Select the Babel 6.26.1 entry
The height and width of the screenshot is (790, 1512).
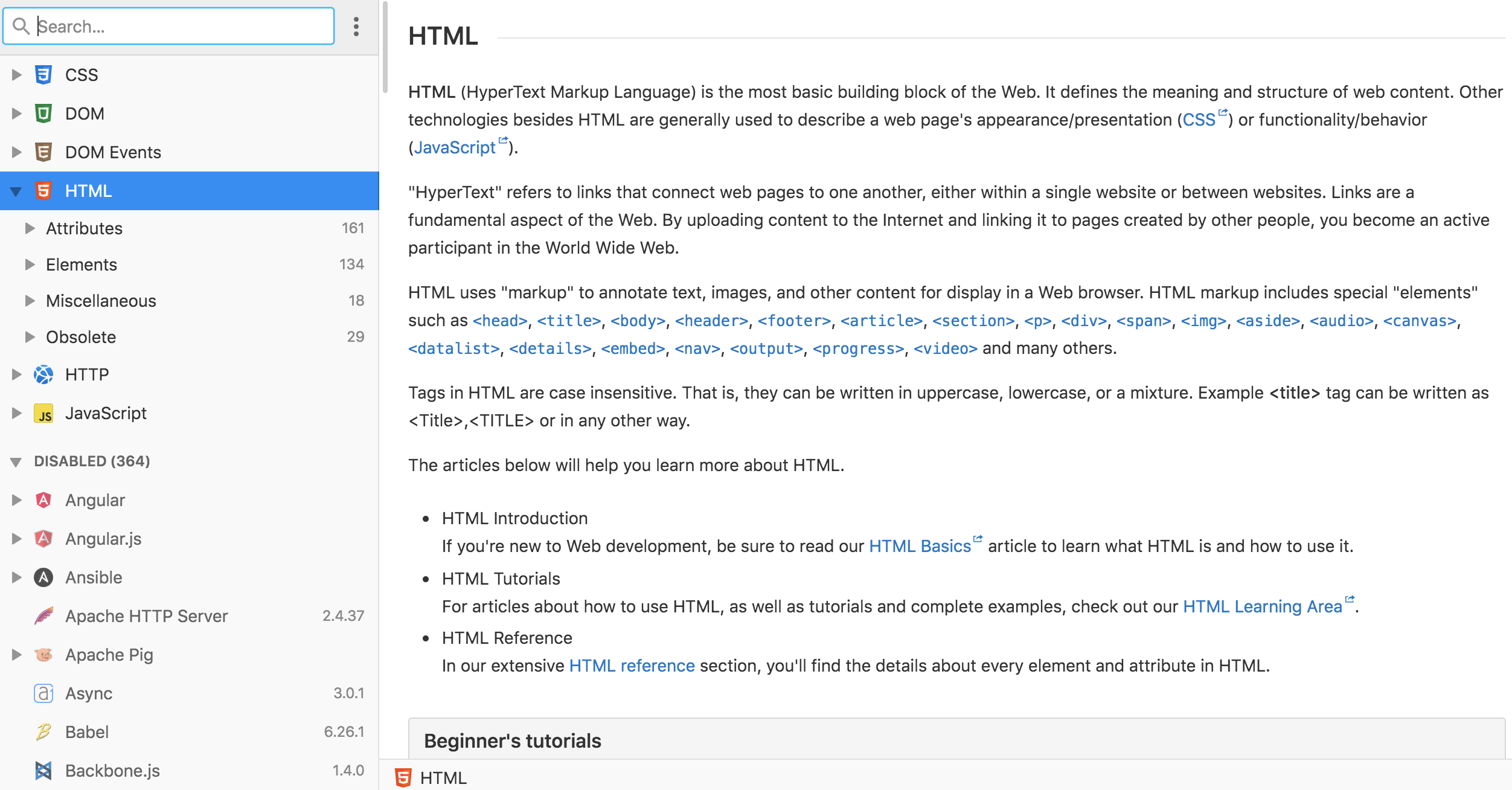[190, 732]
